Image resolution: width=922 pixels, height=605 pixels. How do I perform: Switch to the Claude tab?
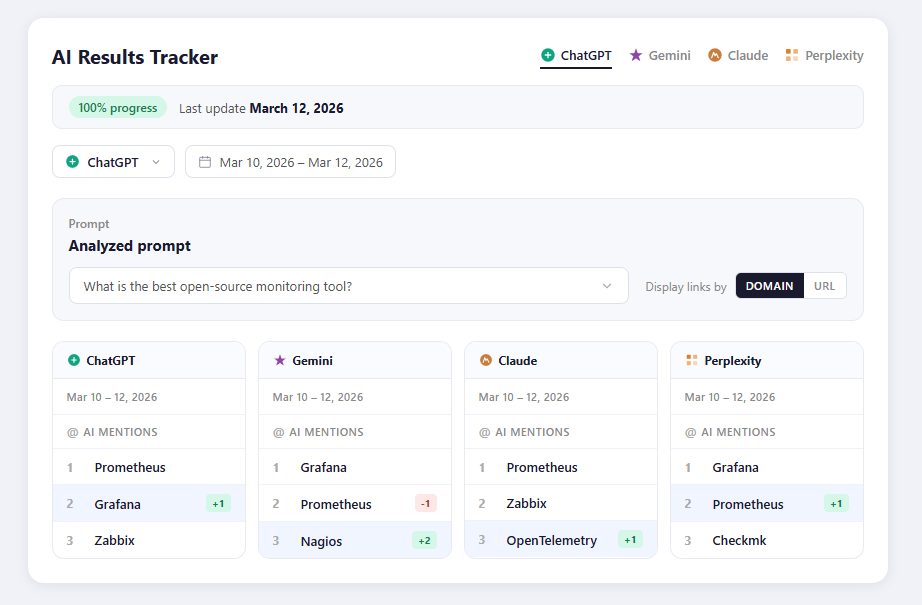pos(738,56)
